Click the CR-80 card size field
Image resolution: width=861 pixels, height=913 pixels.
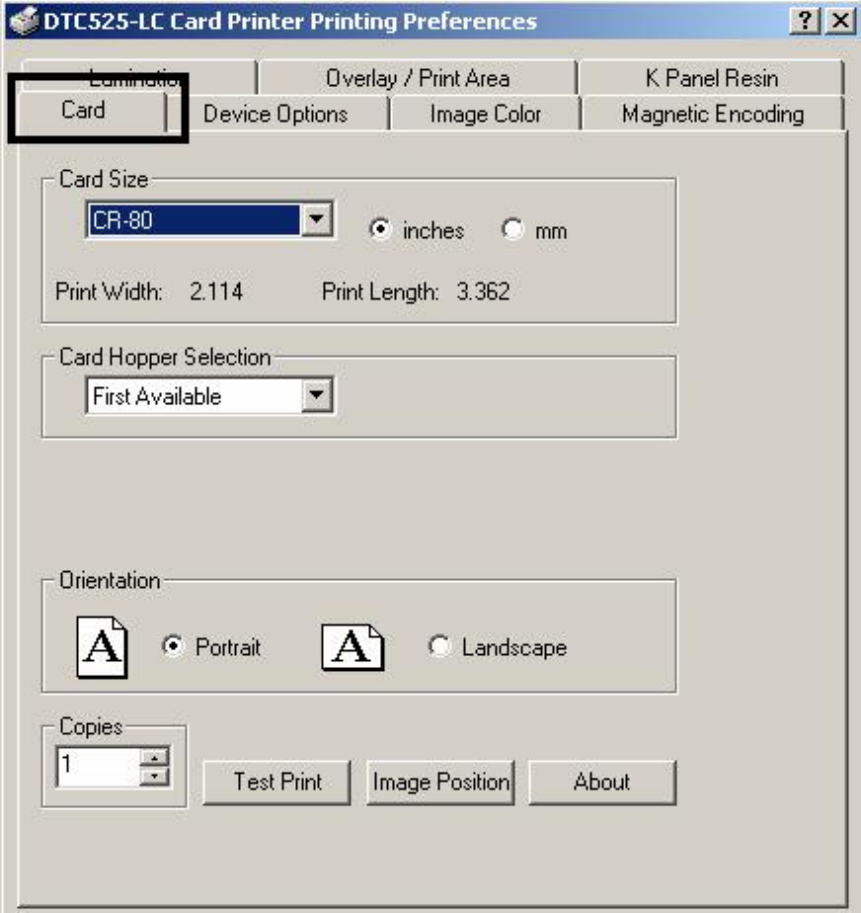pos(193,220)
